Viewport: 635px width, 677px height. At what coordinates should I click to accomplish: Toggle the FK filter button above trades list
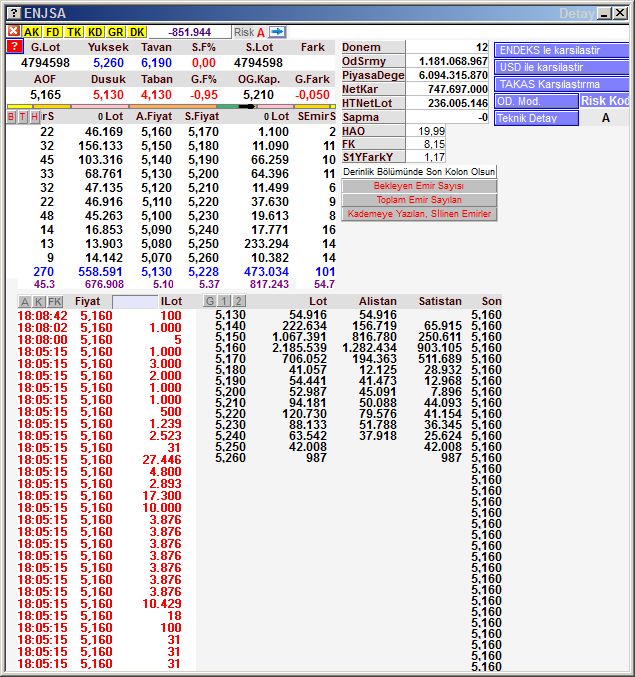pos(55,301)
